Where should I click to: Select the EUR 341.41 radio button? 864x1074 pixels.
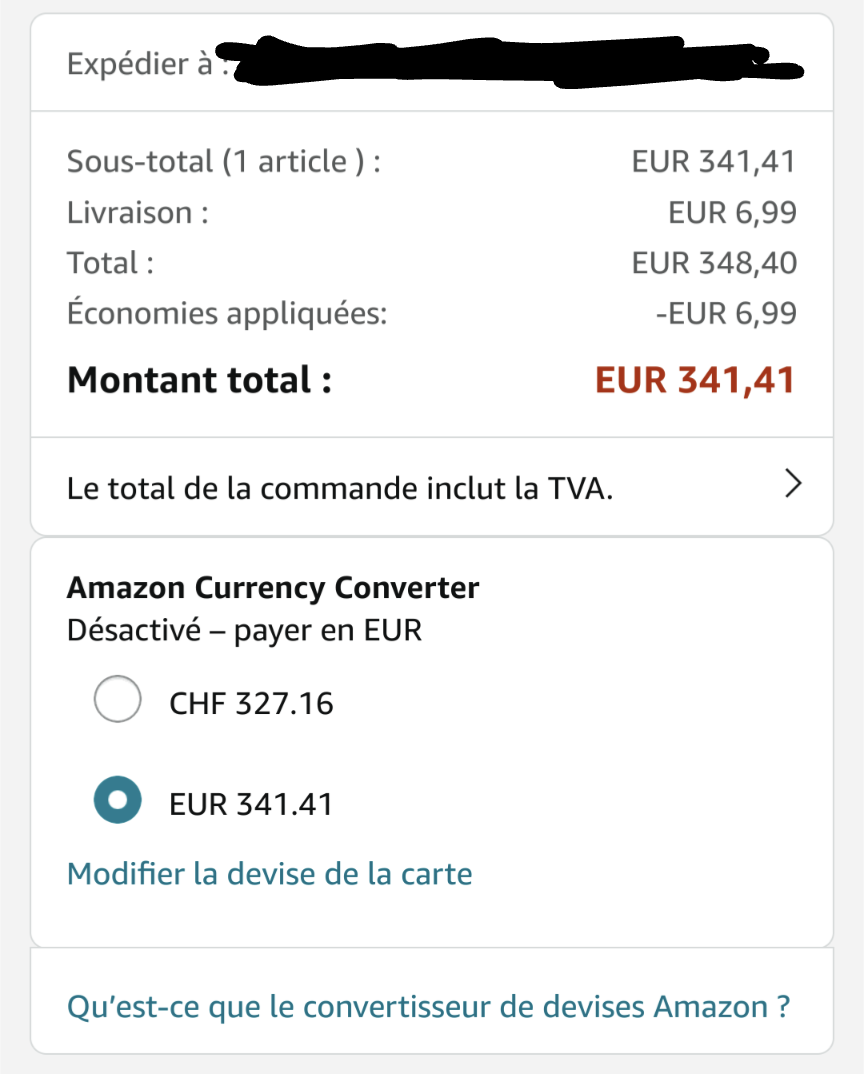coord(117,800)
